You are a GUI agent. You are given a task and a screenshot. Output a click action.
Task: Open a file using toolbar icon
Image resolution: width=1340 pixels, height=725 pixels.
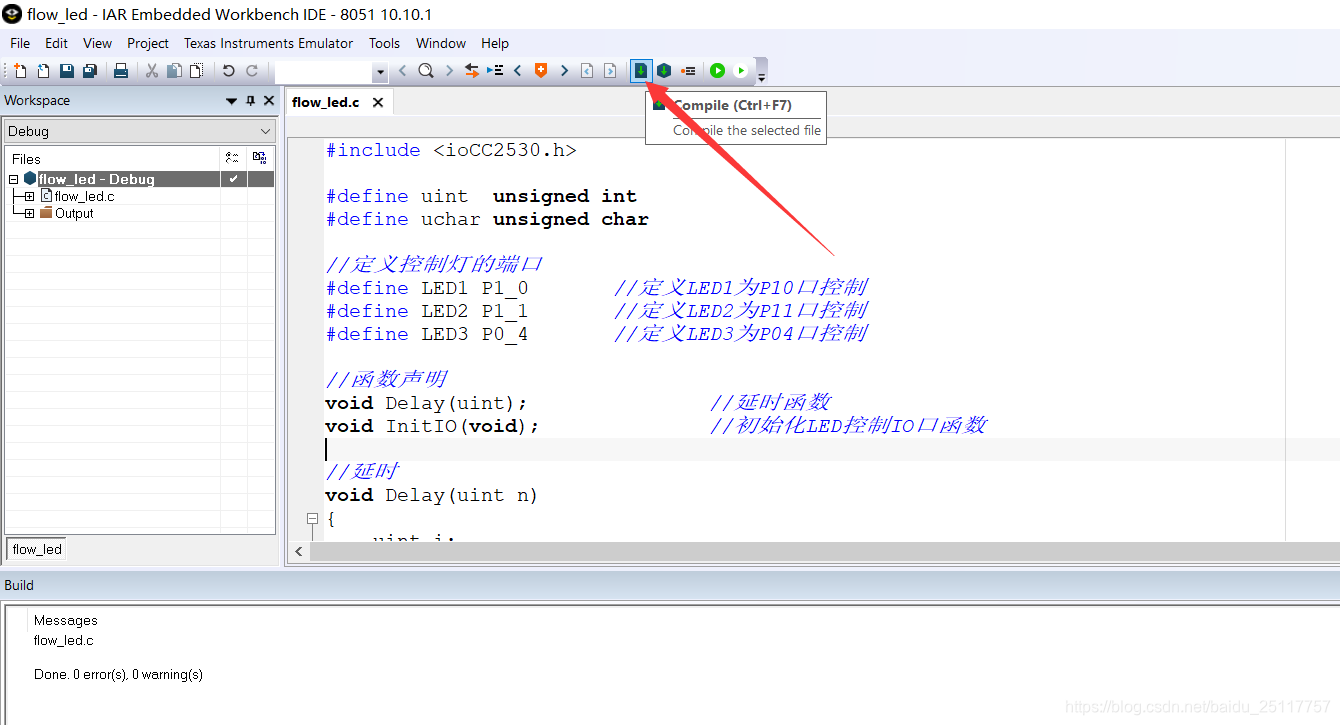[x=43, y=71]
